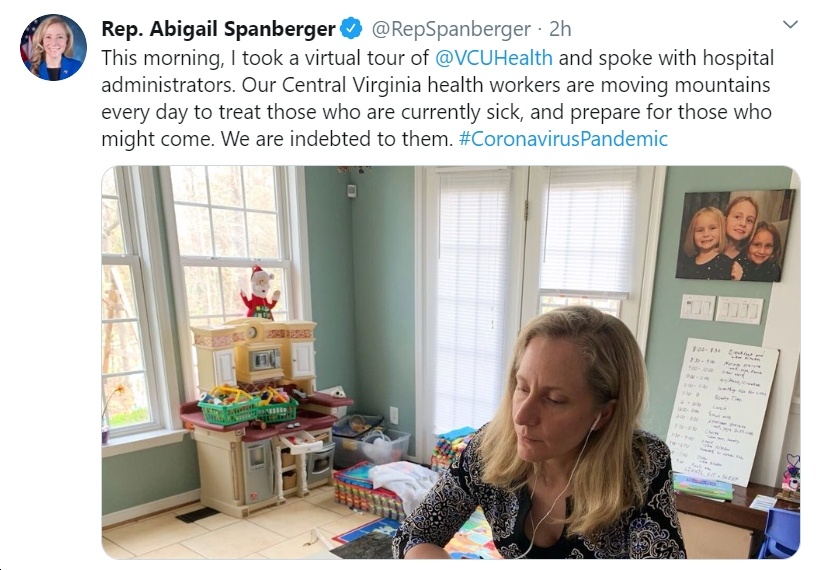Visit the @RepSpanberger handle

point(451,29)
